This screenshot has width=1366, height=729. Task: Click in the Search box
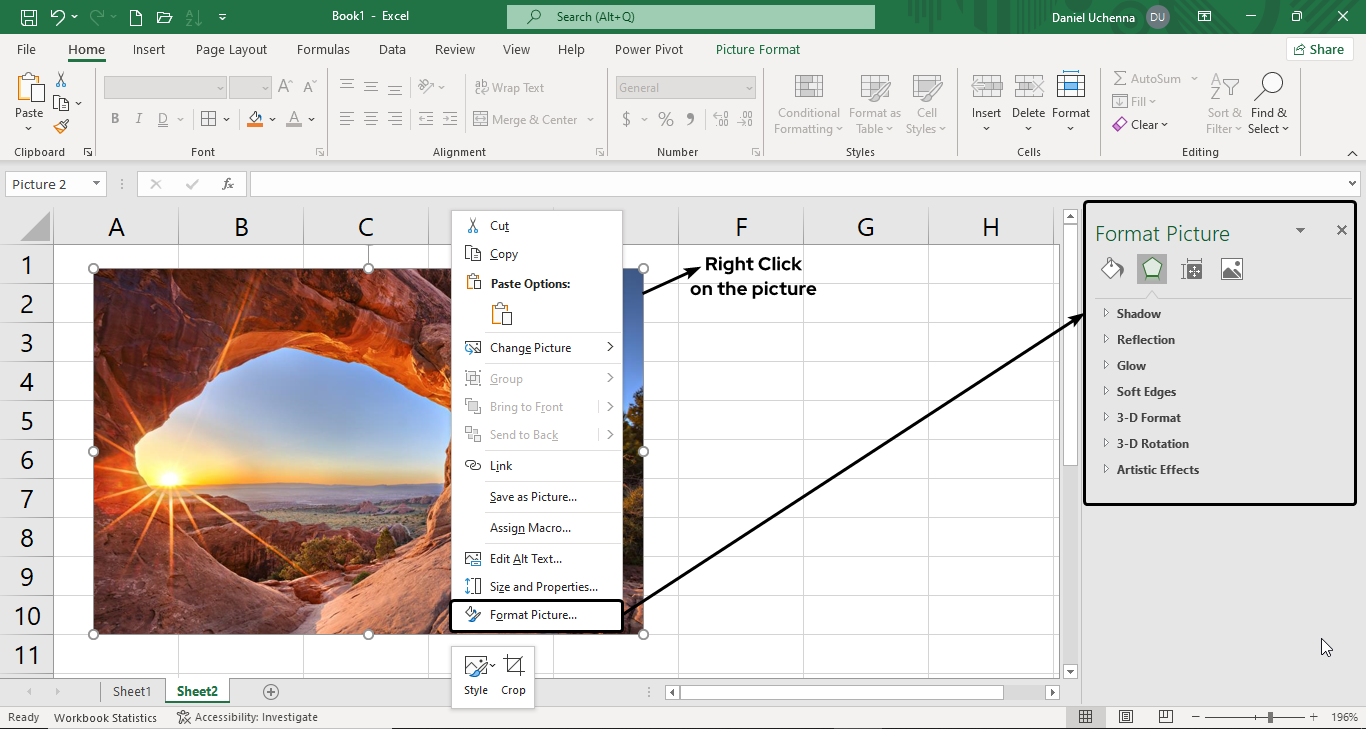pos(690,17)
